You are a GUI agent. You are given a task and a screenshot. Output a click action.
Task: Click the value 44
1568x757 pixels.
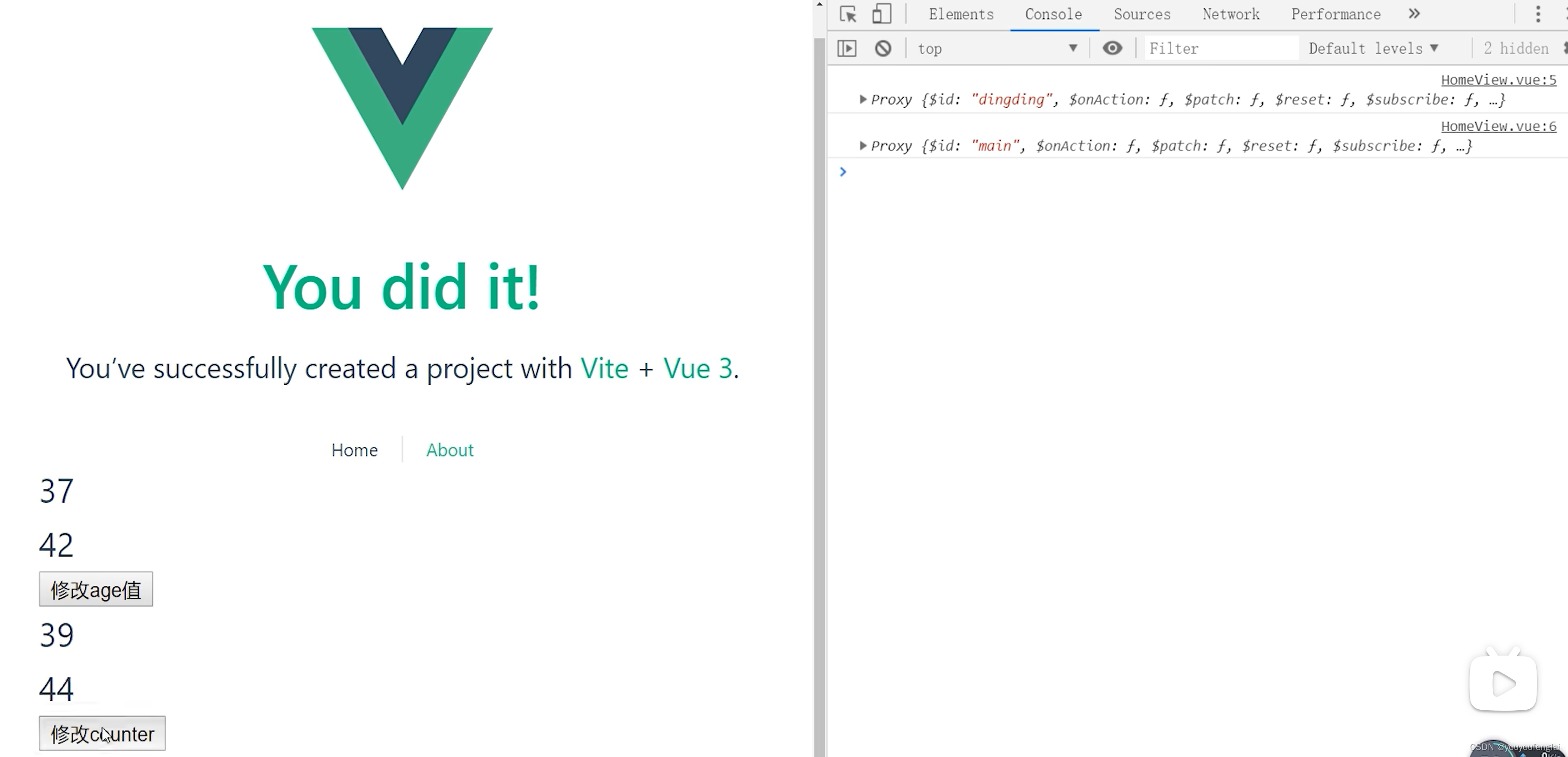57,689
